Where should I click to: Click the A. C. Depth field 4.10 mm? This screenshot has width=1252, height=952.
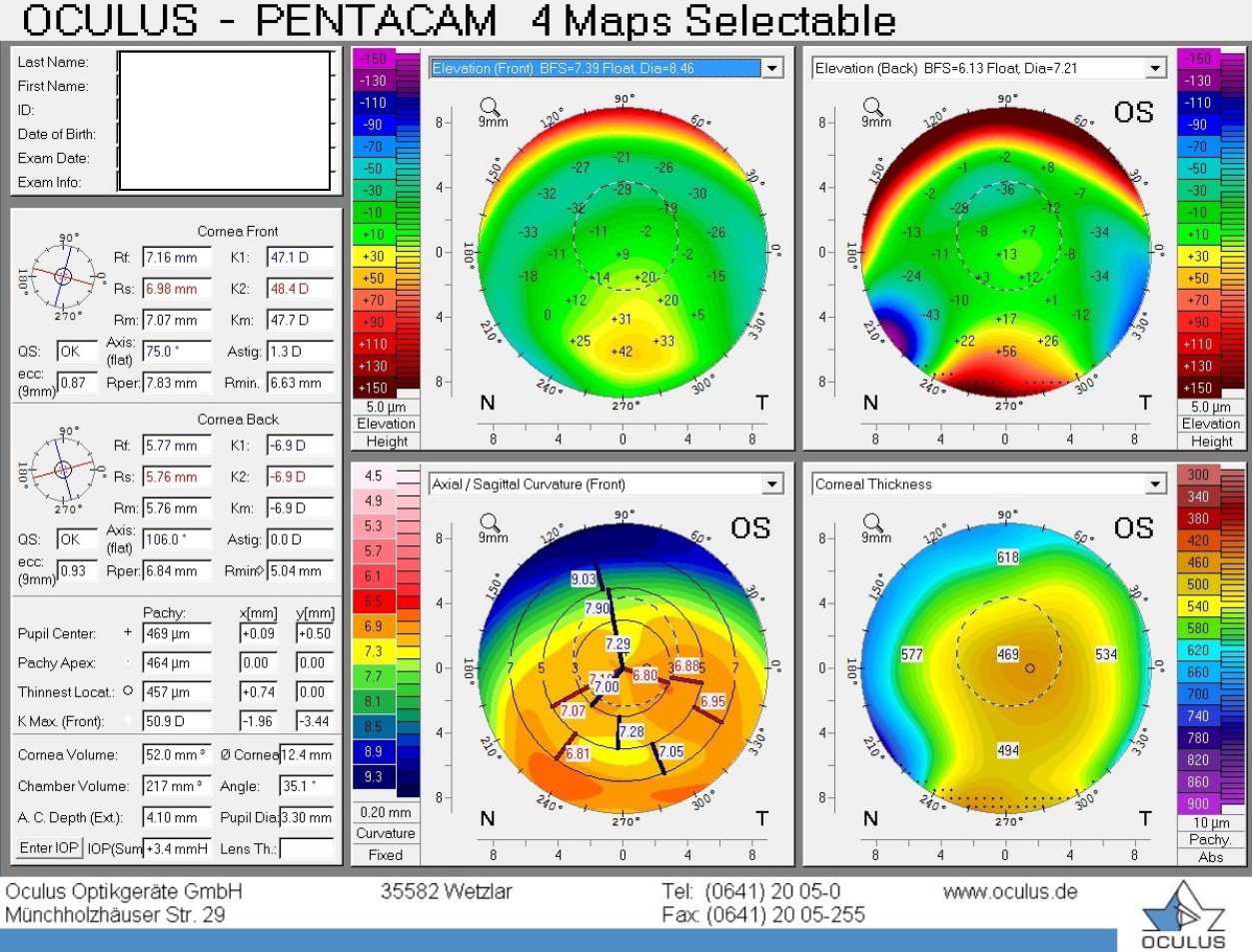tap(177, 817)
